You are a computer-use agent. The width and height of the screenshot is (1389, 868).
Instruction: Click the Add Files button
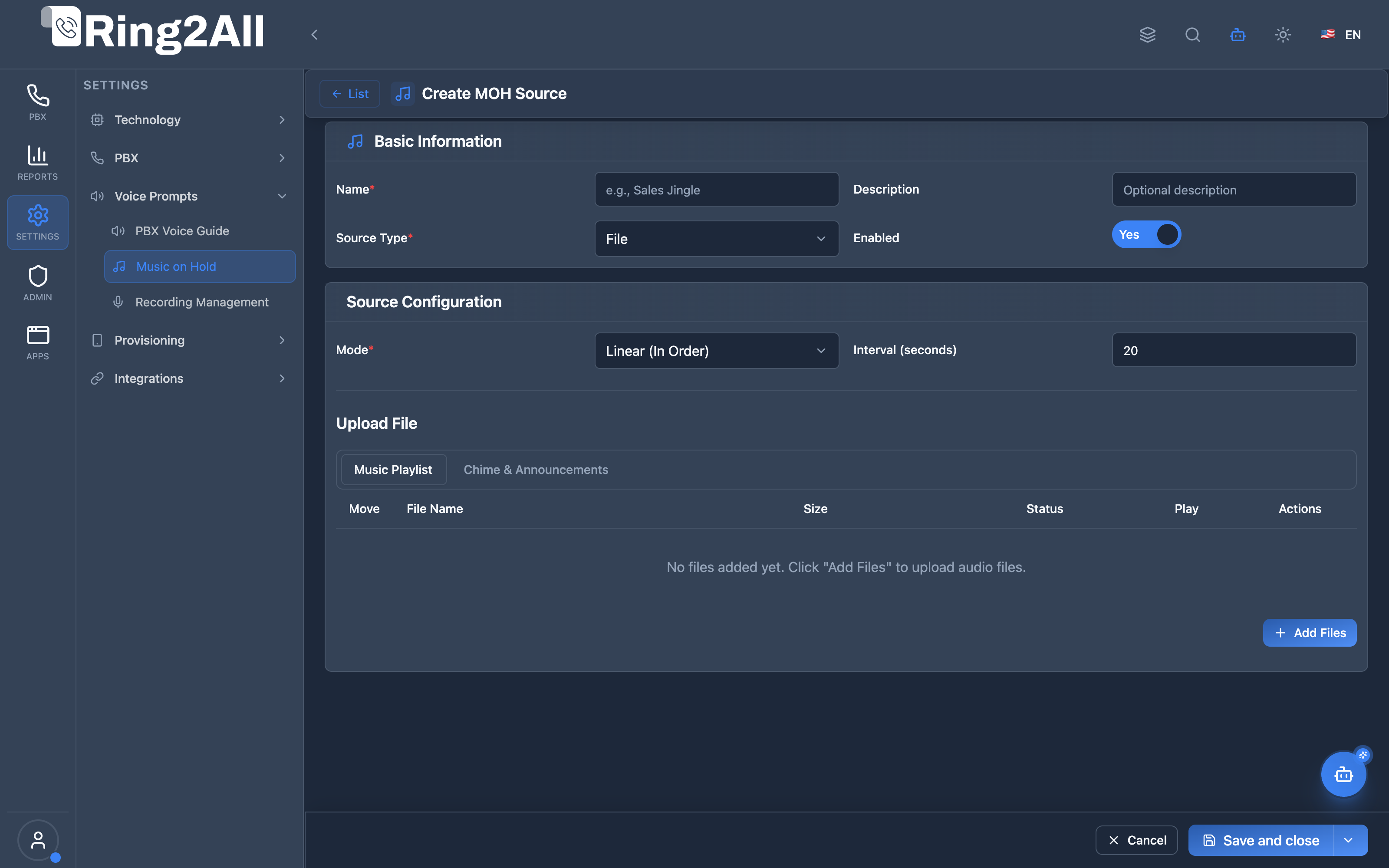[1309, 633]
